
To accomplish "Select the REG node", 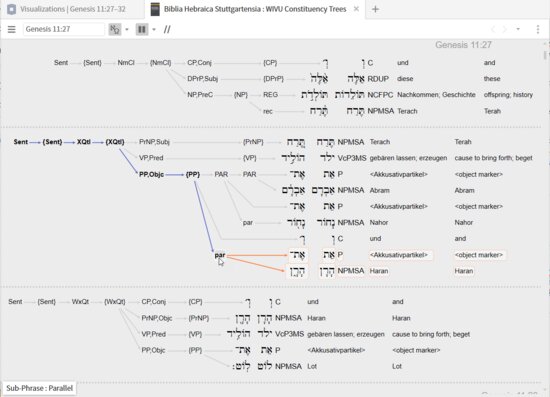I will click(x=270, y=95).
